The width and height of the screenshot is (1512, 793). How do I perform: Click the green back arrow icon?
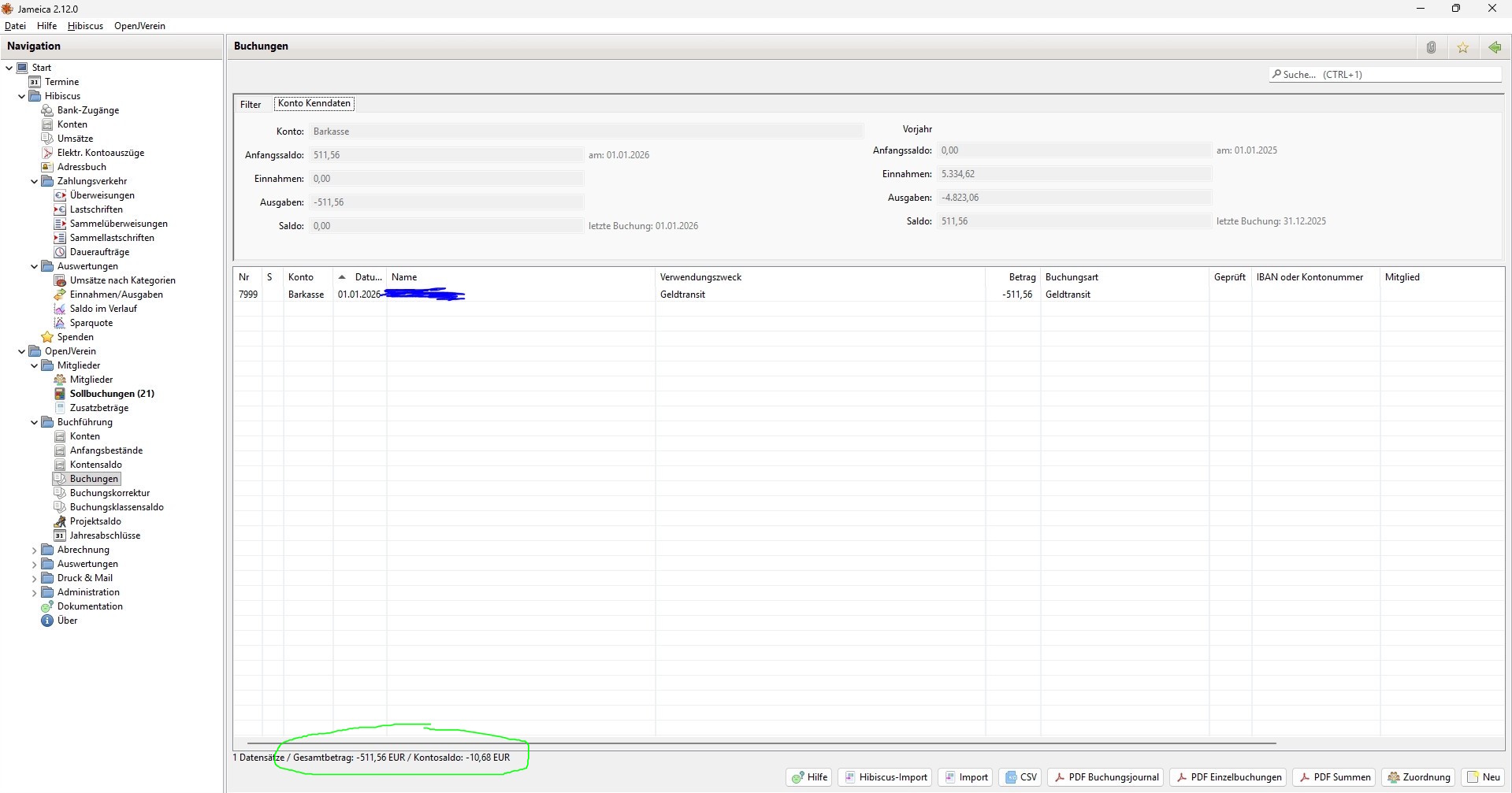click(1494, 47)
